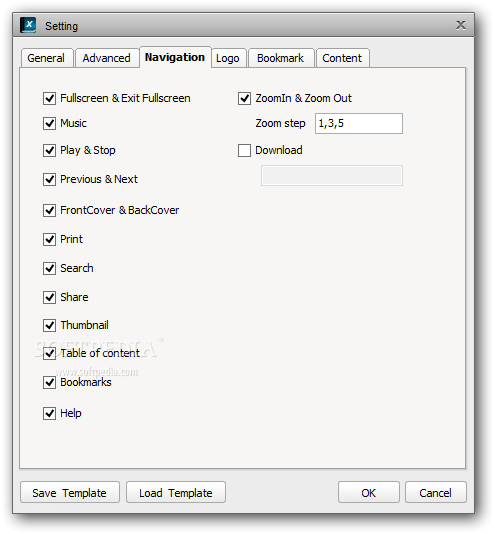The width and height of the screenshot is (495, 534).
Task: Switch to the Content tab
Action: pos(342,58)
